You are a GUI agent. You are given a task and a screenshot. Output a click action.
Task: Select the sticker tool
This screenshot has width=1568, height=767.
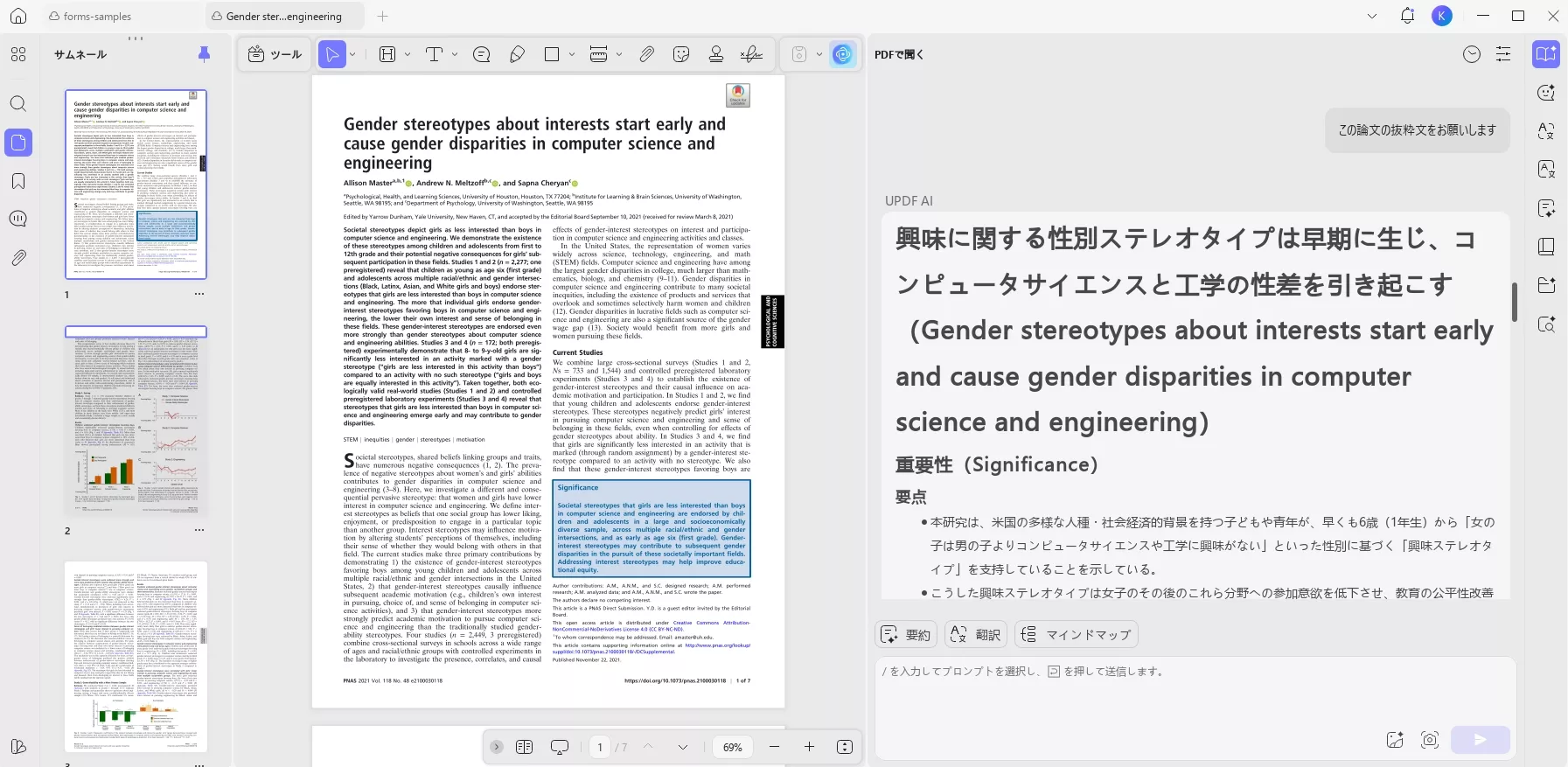pyautogui.click(x=682, y=54)
